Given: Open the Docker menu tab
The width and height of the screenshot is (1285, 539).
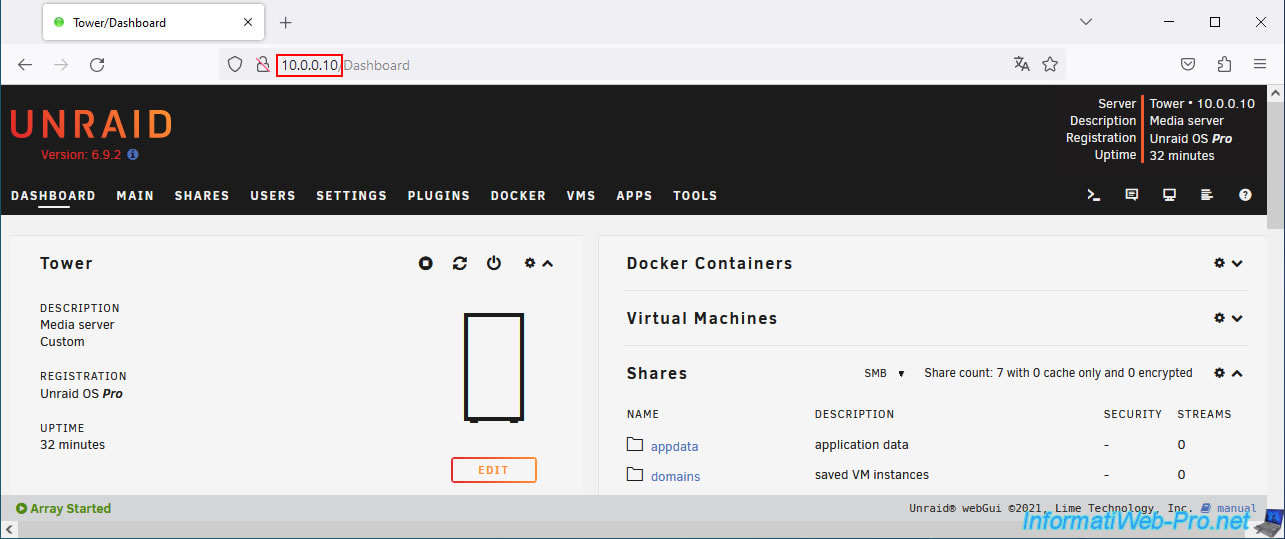Looking at the screenshot, I should pyautogui.click(x=518, y=195).
